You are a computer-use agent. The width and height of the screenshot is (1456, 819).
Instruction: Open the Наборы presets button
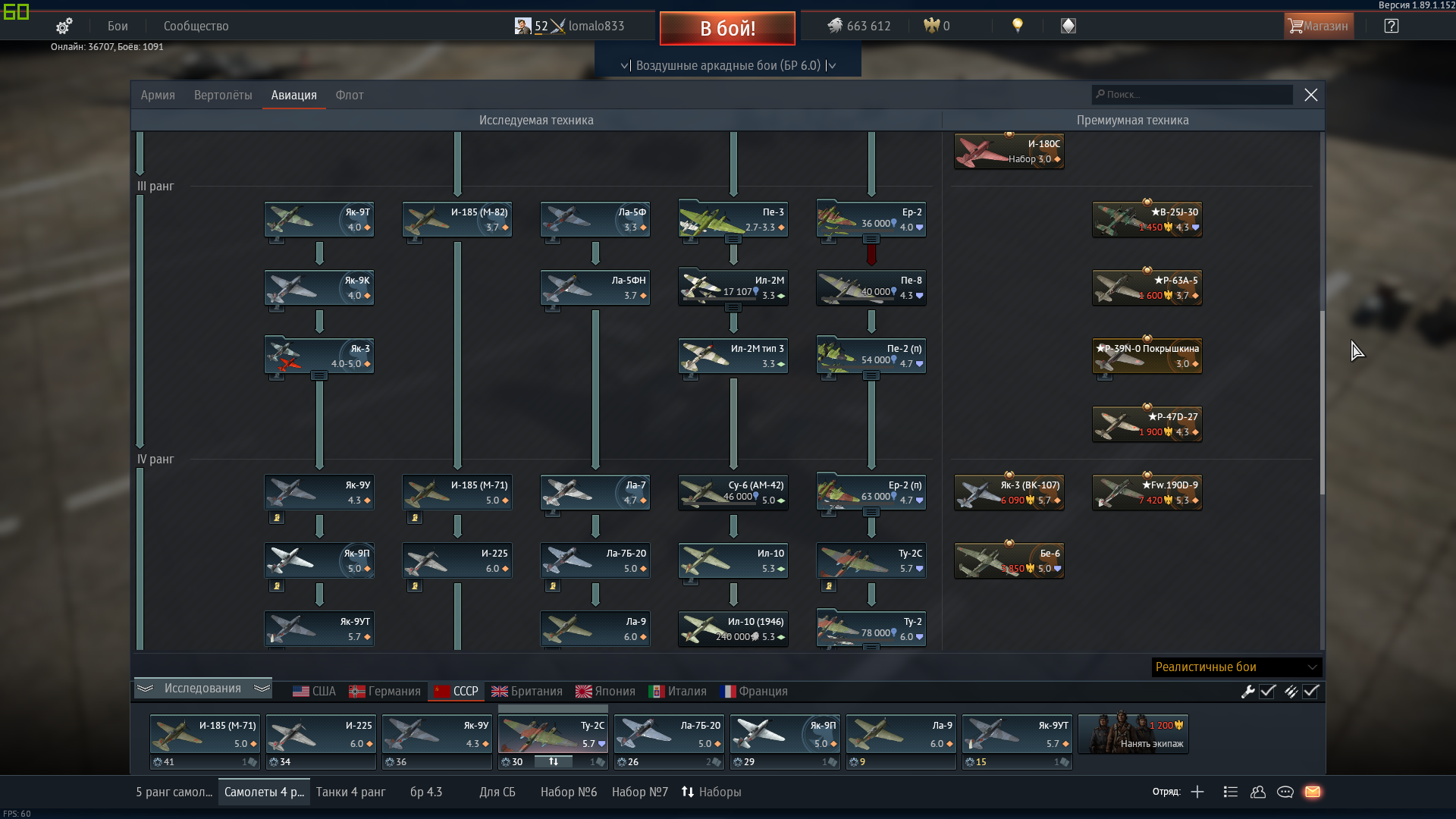click(x=711, y=792)
